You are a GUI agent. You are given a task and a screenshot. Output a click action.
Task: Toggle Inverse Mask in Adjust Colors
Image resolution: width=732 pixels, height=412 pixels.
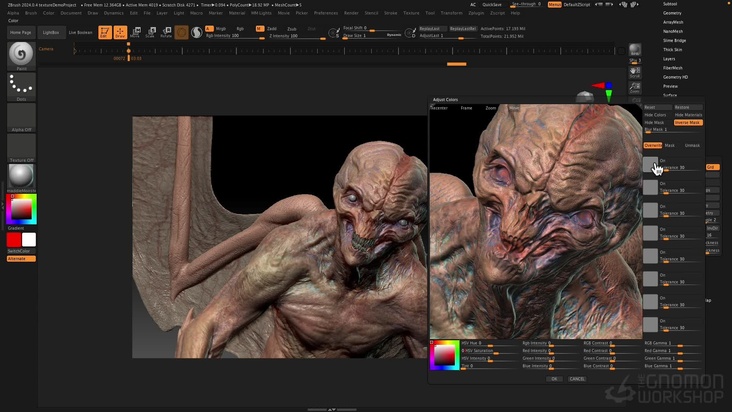click(x=688, y=122)
